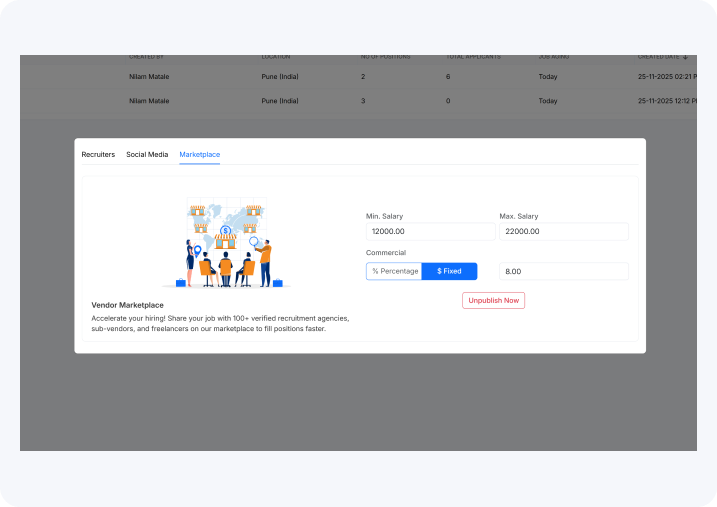717x507 pixels.
Task: Open the Social Media tab
Action: [147, 155]
